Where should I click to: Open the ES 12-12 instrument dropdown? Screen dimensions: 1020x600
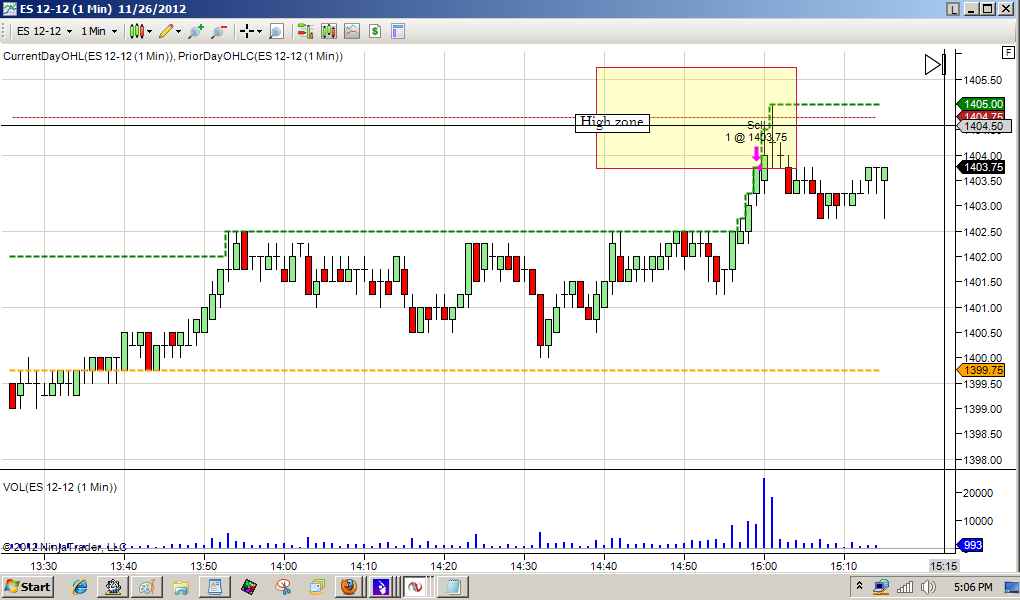44,31
